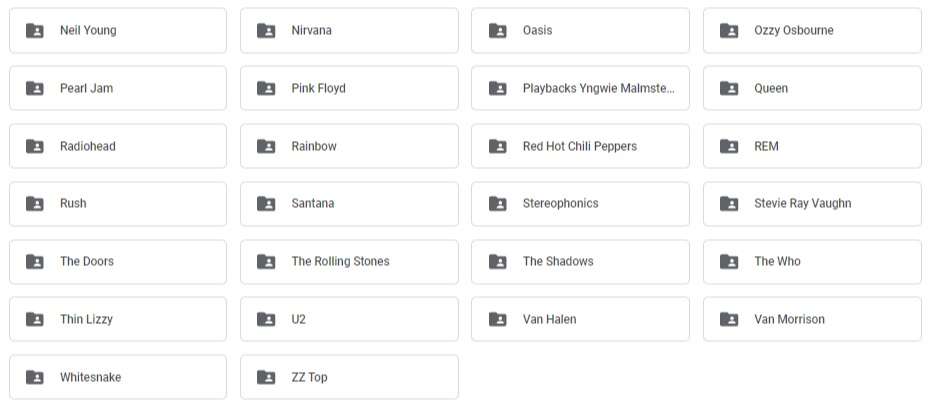Click the folder icon next to Ozzy Osbourne
Viewport: 934px width, 407px height.
(729, 30)
